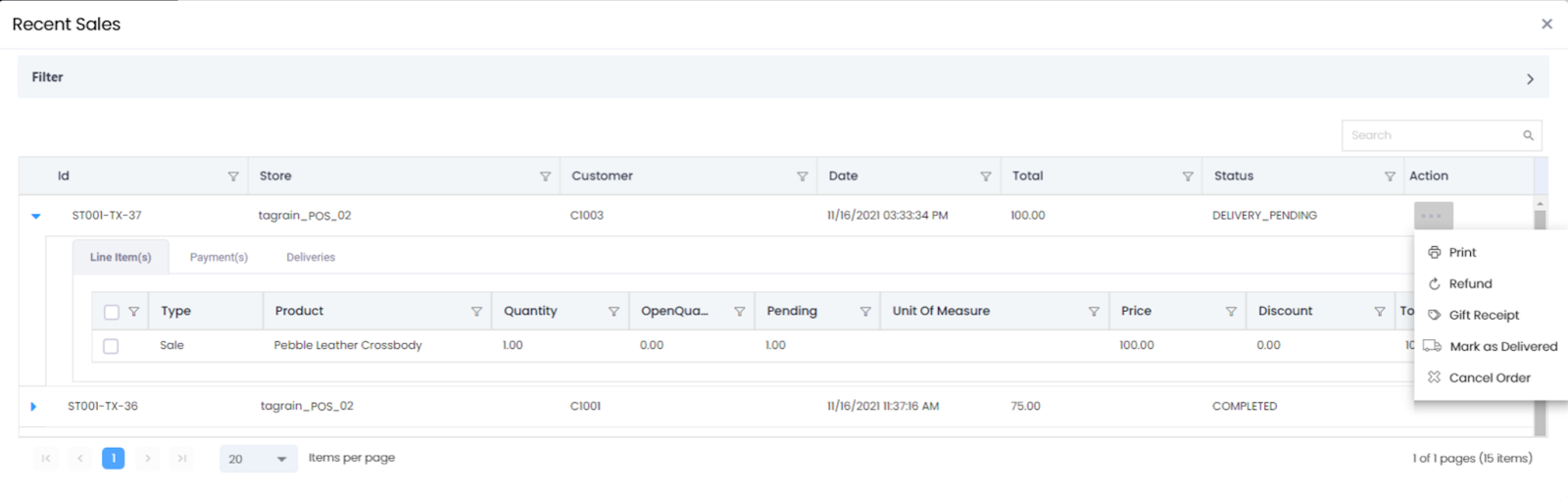Expand the ST001-TX-36 sale row

(x=33, y=407)
